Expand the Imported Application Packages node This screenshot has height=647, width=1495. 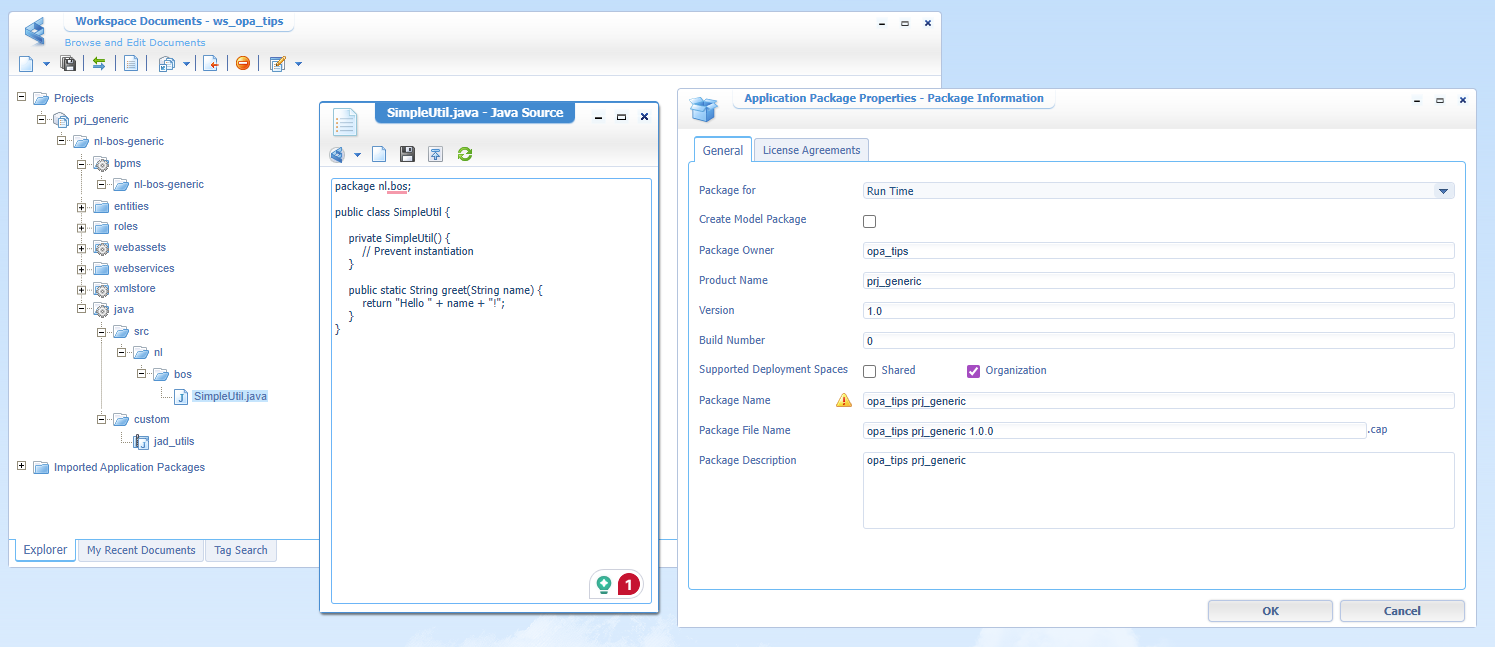22,466
